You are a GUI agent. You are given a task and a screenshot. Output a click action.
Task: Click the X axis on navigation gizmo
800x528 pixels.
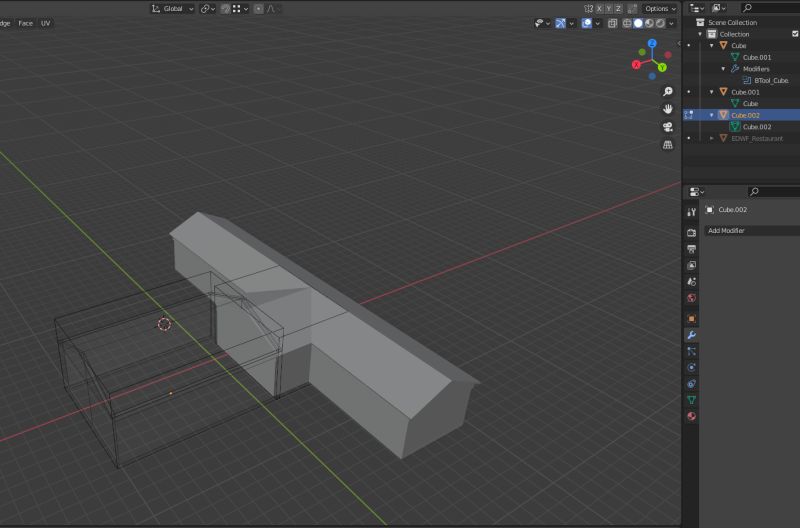coord(636,65)
